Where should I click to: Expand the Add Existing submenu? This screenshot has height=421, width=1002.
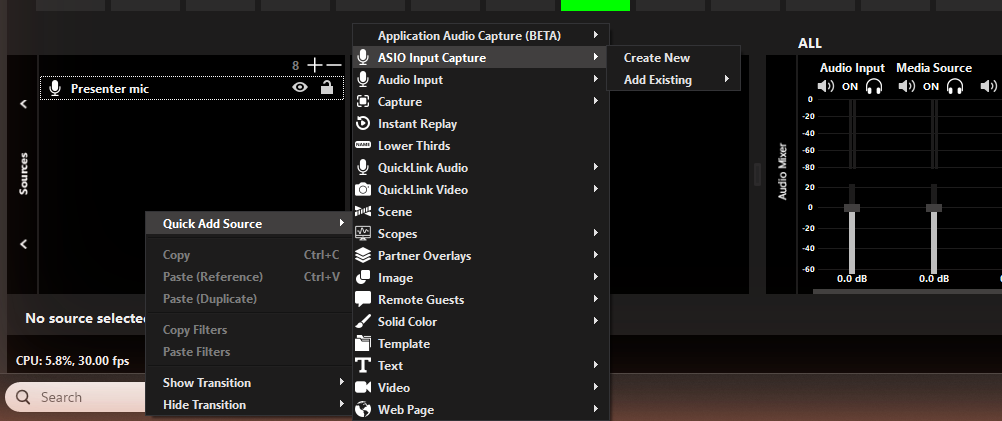point(727,80)
